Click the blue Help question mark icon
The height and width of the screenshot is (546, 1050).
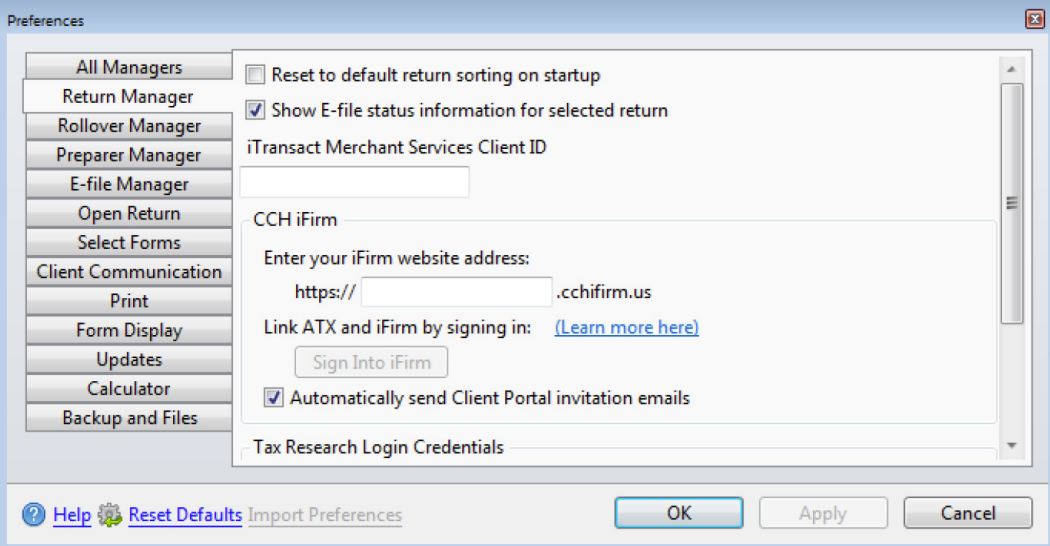[34, 515]
